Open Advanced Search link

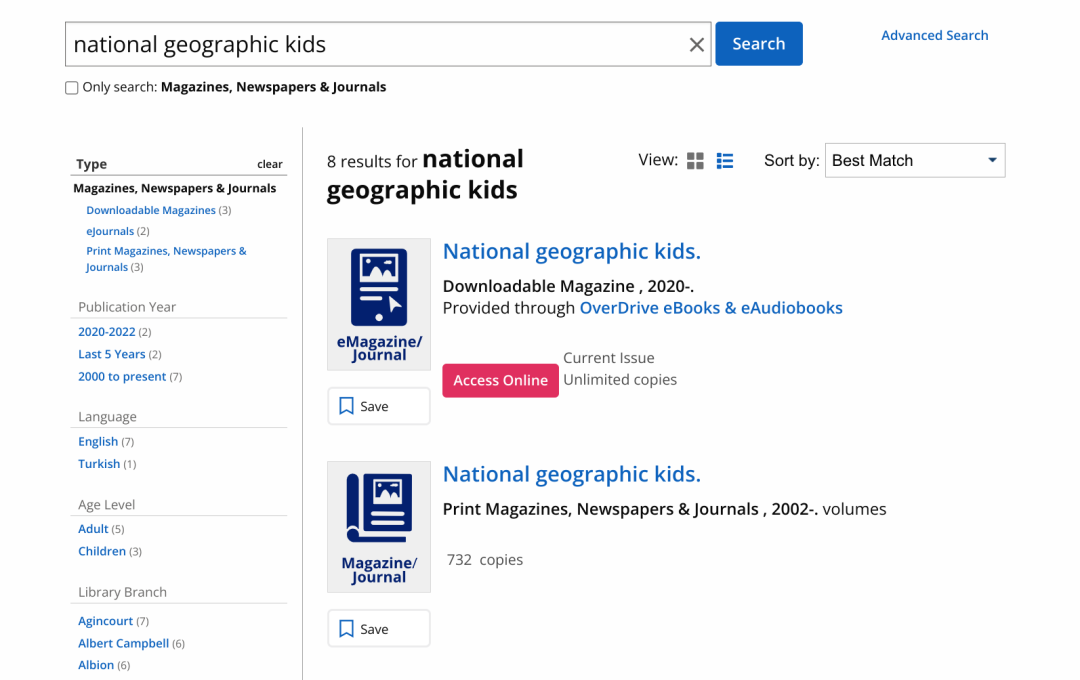pyautogui.click(x=934, y=35)
